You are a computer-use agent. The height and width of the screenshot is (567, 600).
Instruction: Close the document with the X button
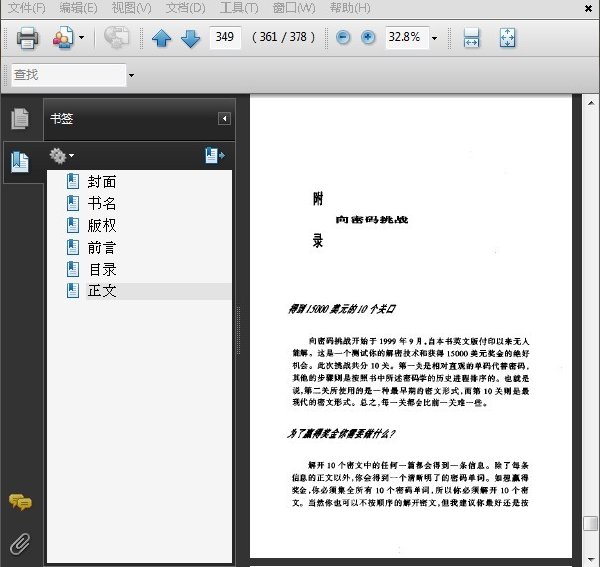(x=589, y=8)
